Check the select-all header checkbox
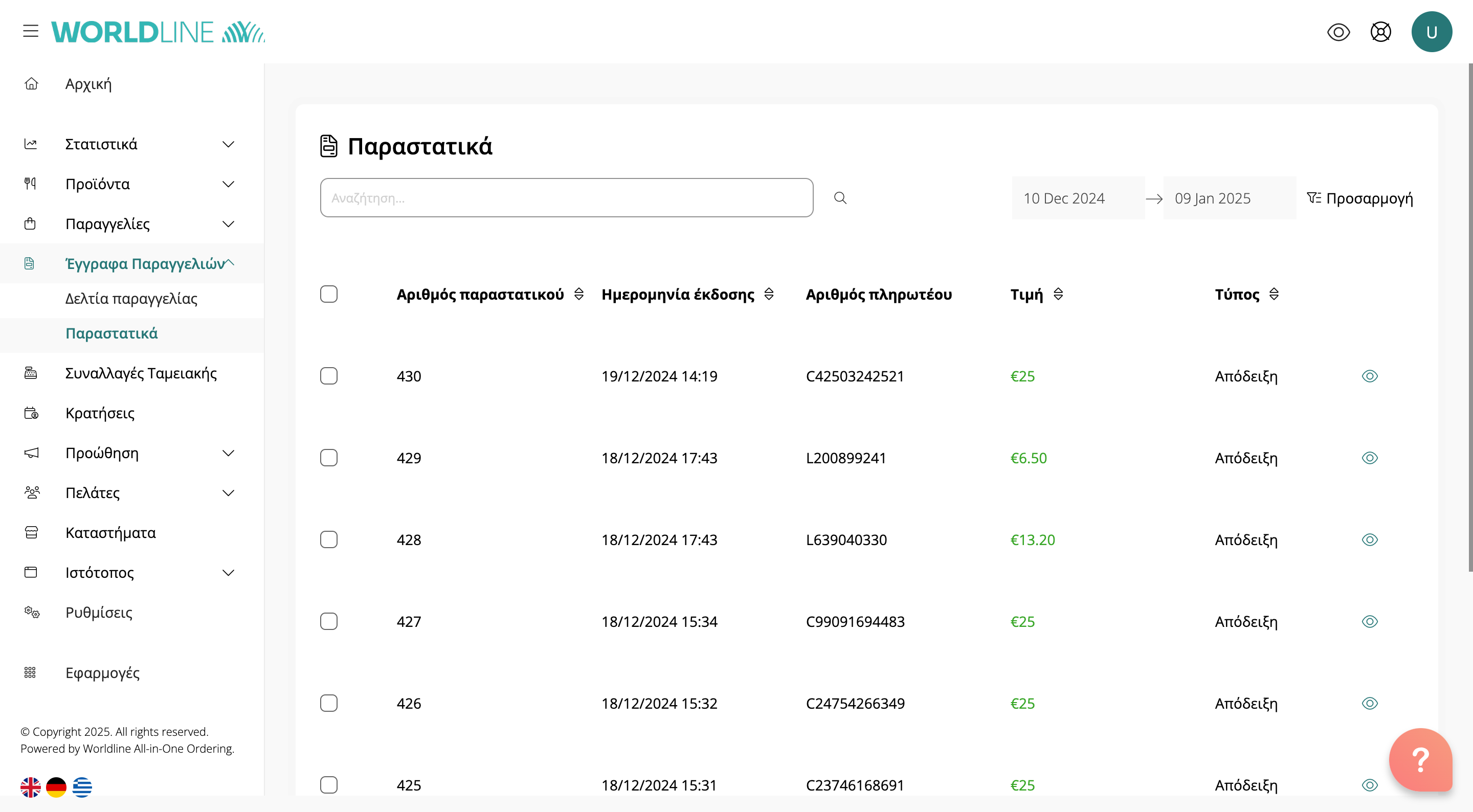1473x812 pixels. 329,294
